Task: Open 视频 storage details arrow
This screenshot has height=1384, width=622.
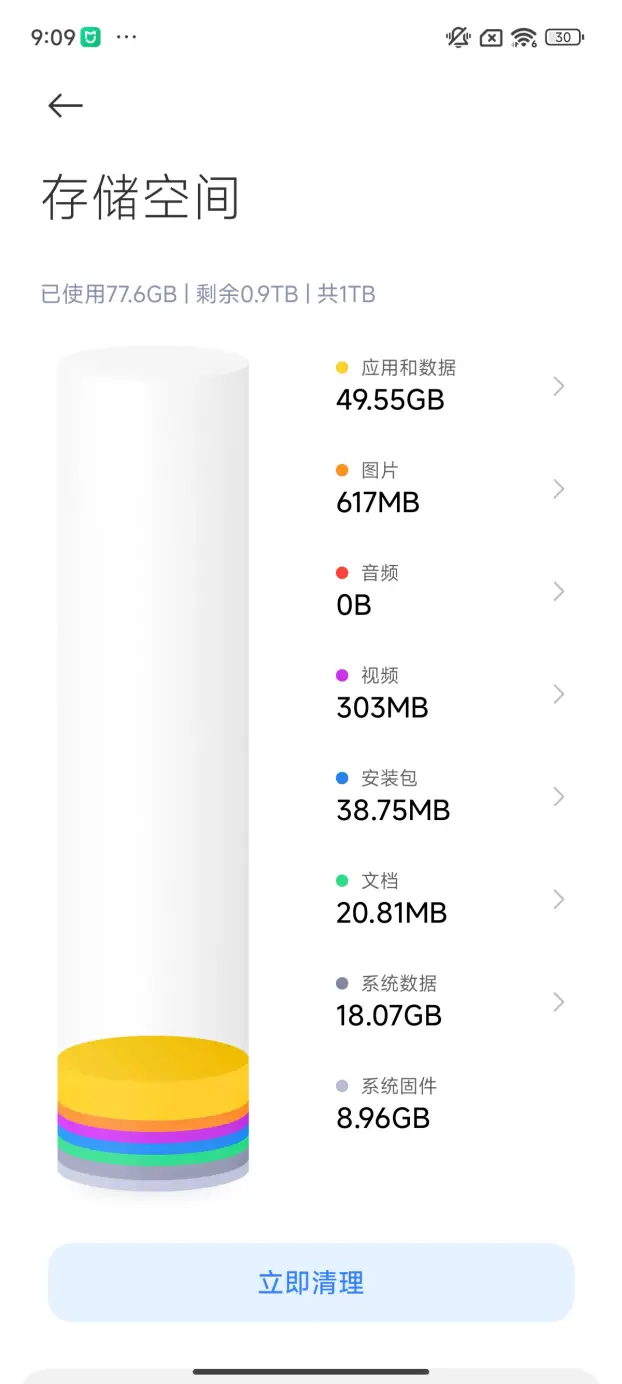Action: pyautogui.click(x=559, y=694)
